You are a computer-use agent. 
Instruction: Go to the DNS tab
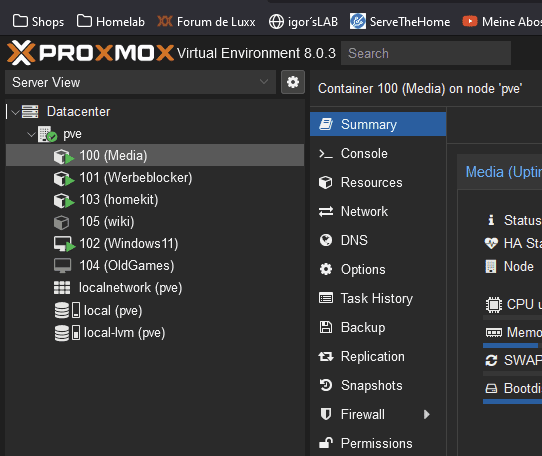pos(378,240)
